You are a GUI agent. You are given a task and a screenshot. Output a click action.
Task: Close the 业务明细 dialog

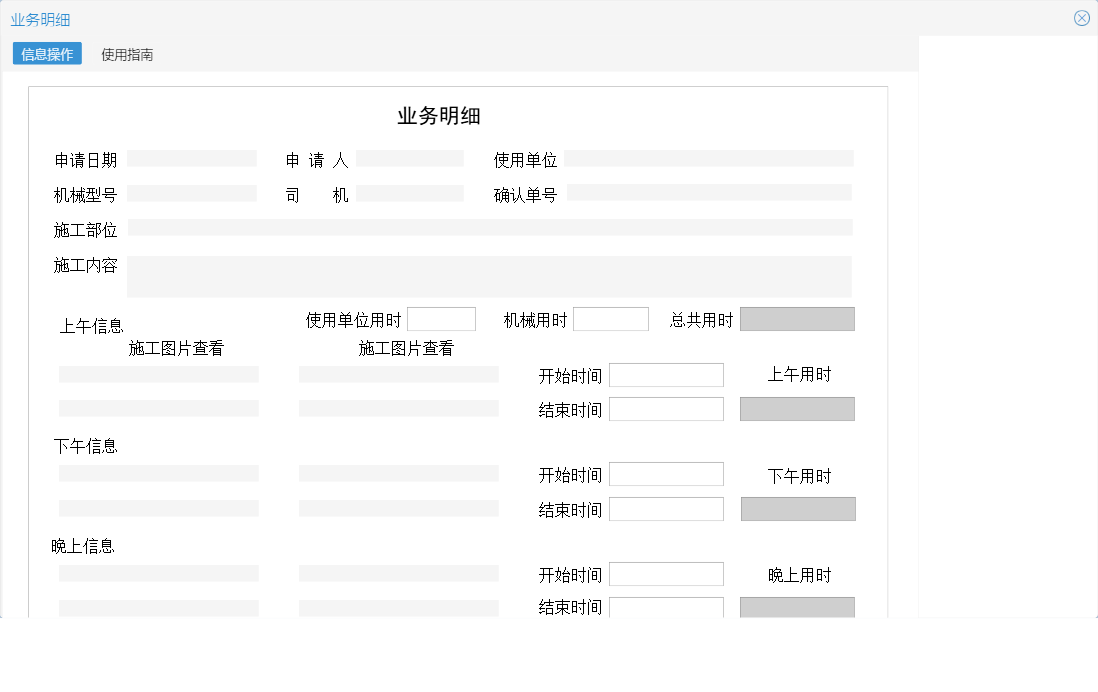1082,17
